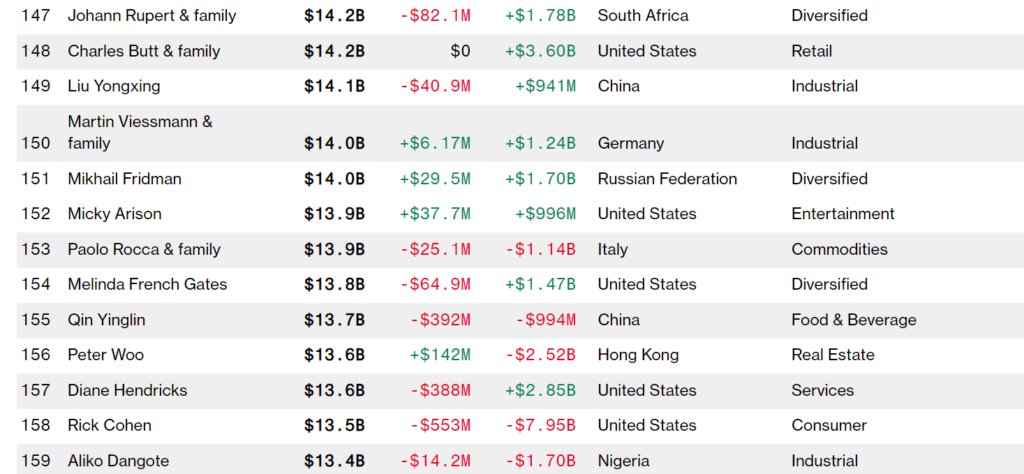Open Martin Viessmann & family entry

coord(140,132)
